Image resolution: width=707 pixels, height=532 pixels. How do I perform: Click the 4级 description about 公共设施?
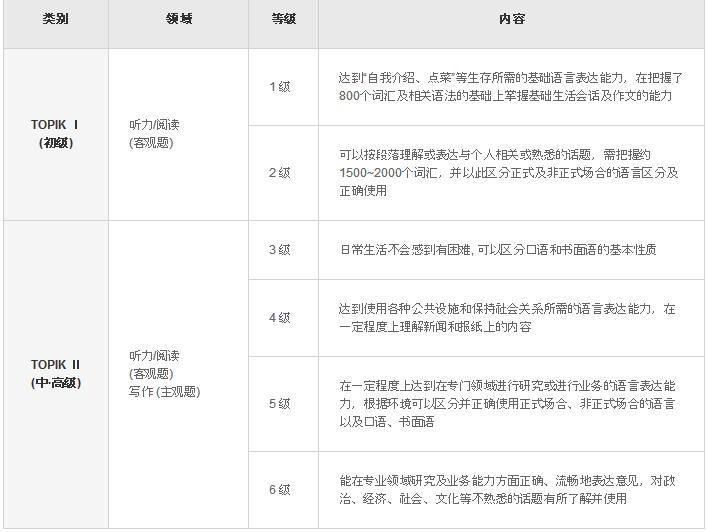pos(507,318)
